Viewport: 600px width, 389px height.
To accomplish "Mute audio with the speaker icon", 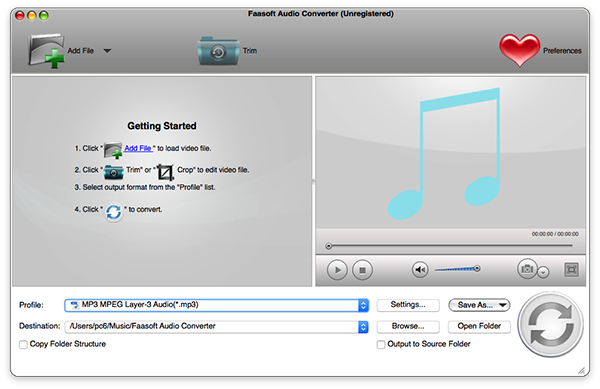I will 420,270.
